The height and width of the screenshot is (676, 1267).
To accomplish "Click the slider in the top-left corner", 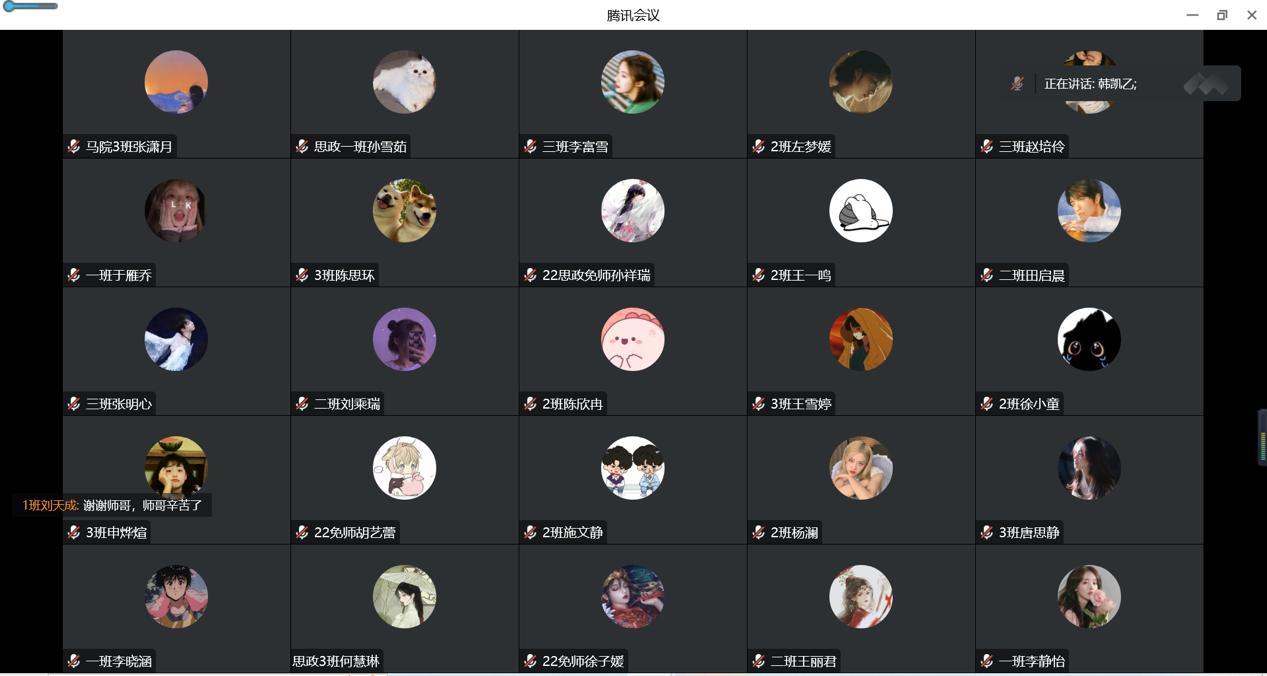I will [x=31, y=6].
